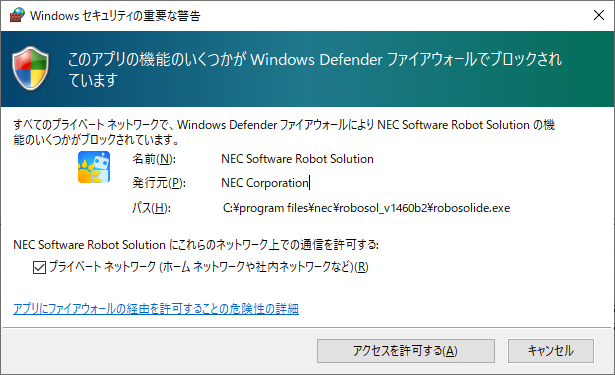This screenshot has height=375, width=615.
Task: Click the 発行元(P): label
Action: click(x=158, y=183)
